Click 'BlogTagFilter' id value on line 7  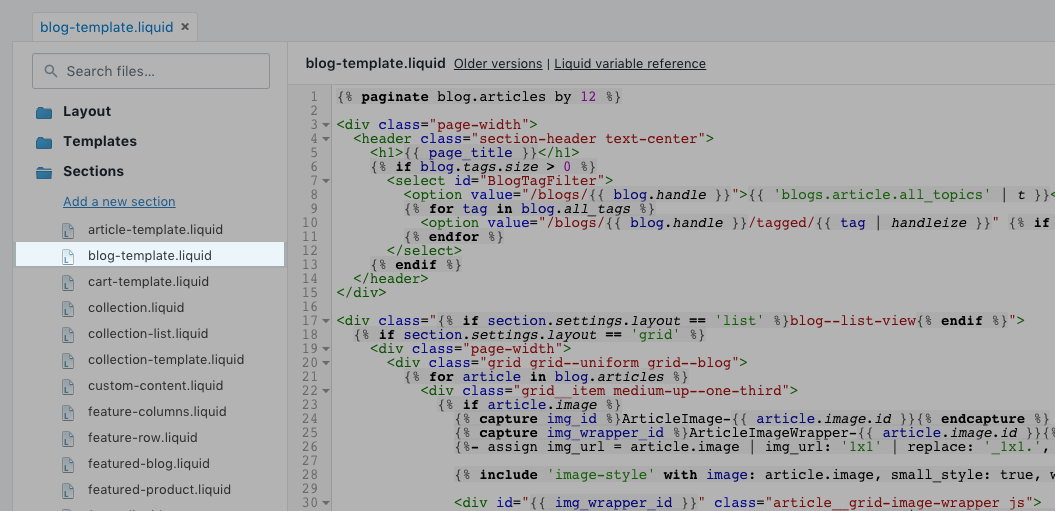point(544,180)
